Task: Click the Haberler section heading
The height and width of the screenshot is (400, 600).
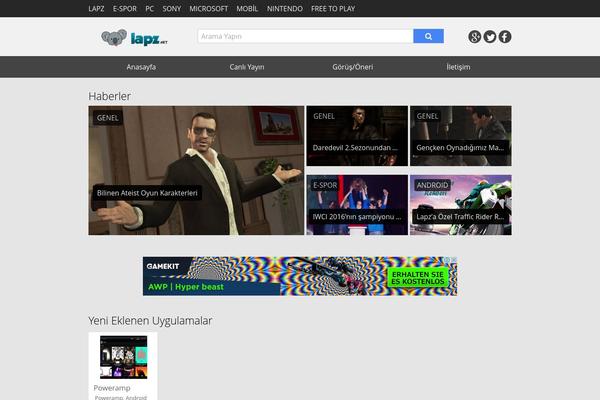Action: pos(109,96)
